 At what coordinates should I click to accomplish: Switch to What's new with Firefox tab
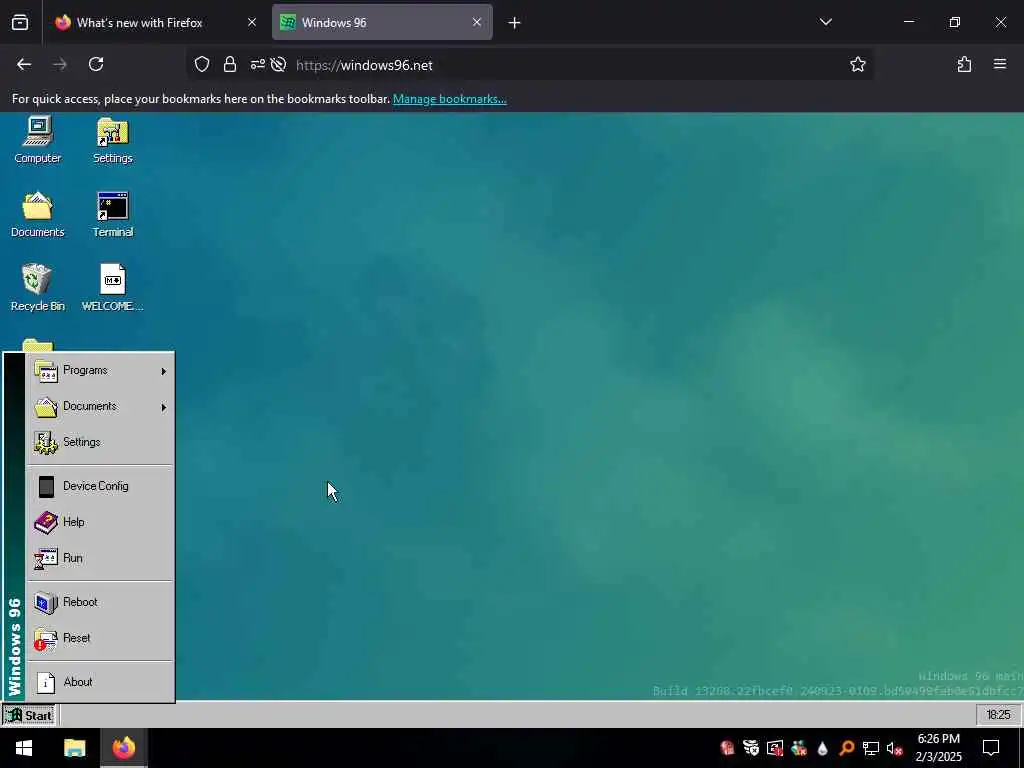[x=155, y=22]
